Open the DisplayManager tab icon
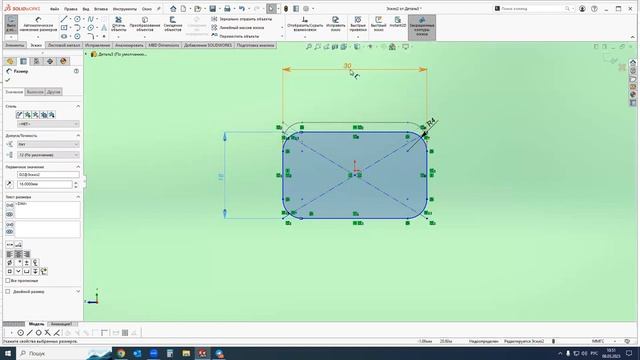The width and height of the screenshot is (640, 360). point(63,61)
